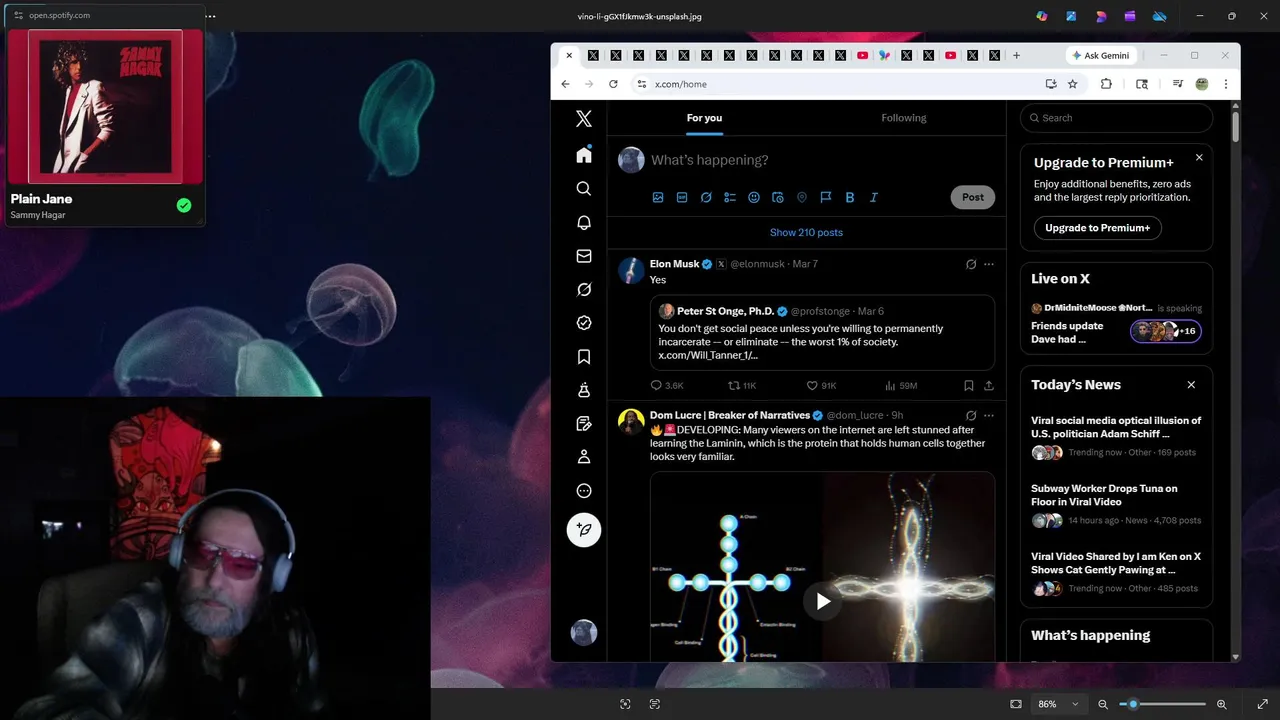Show 210 new posts

(x=806, y=232)
